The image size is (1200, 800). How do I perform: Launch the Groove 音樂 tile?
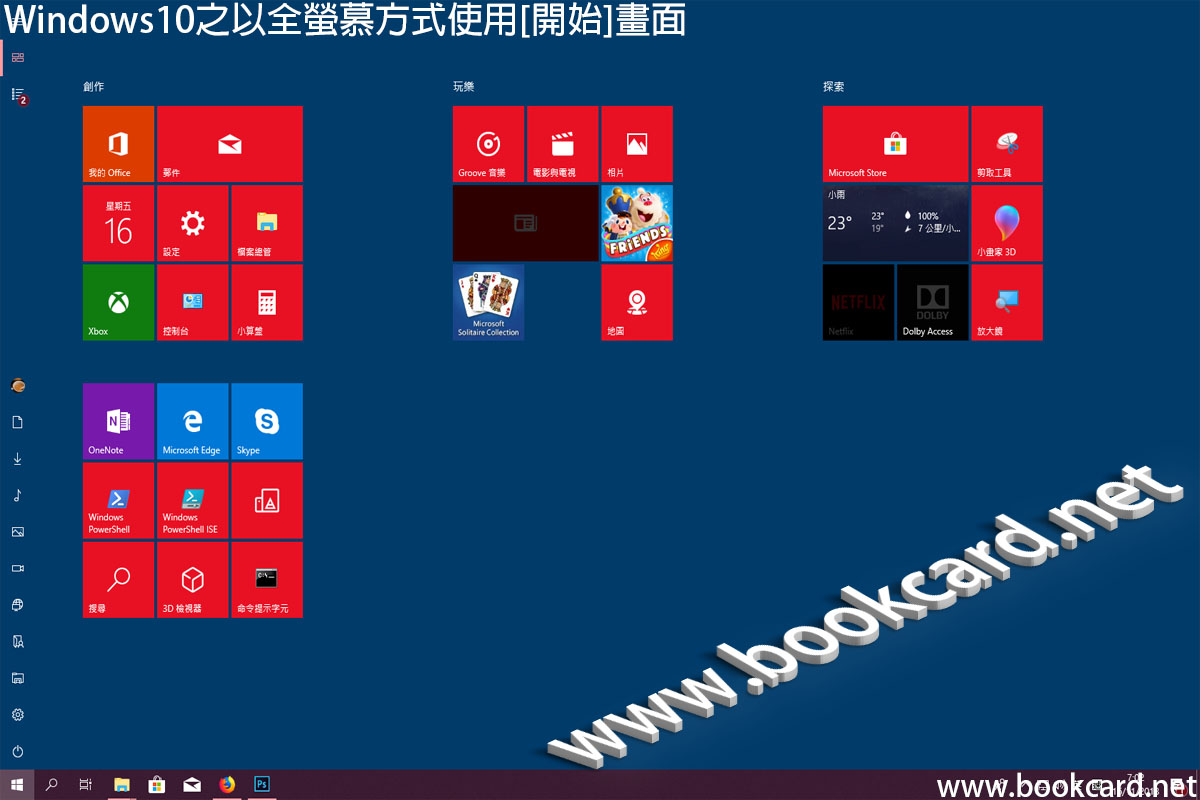coord(488,144)
